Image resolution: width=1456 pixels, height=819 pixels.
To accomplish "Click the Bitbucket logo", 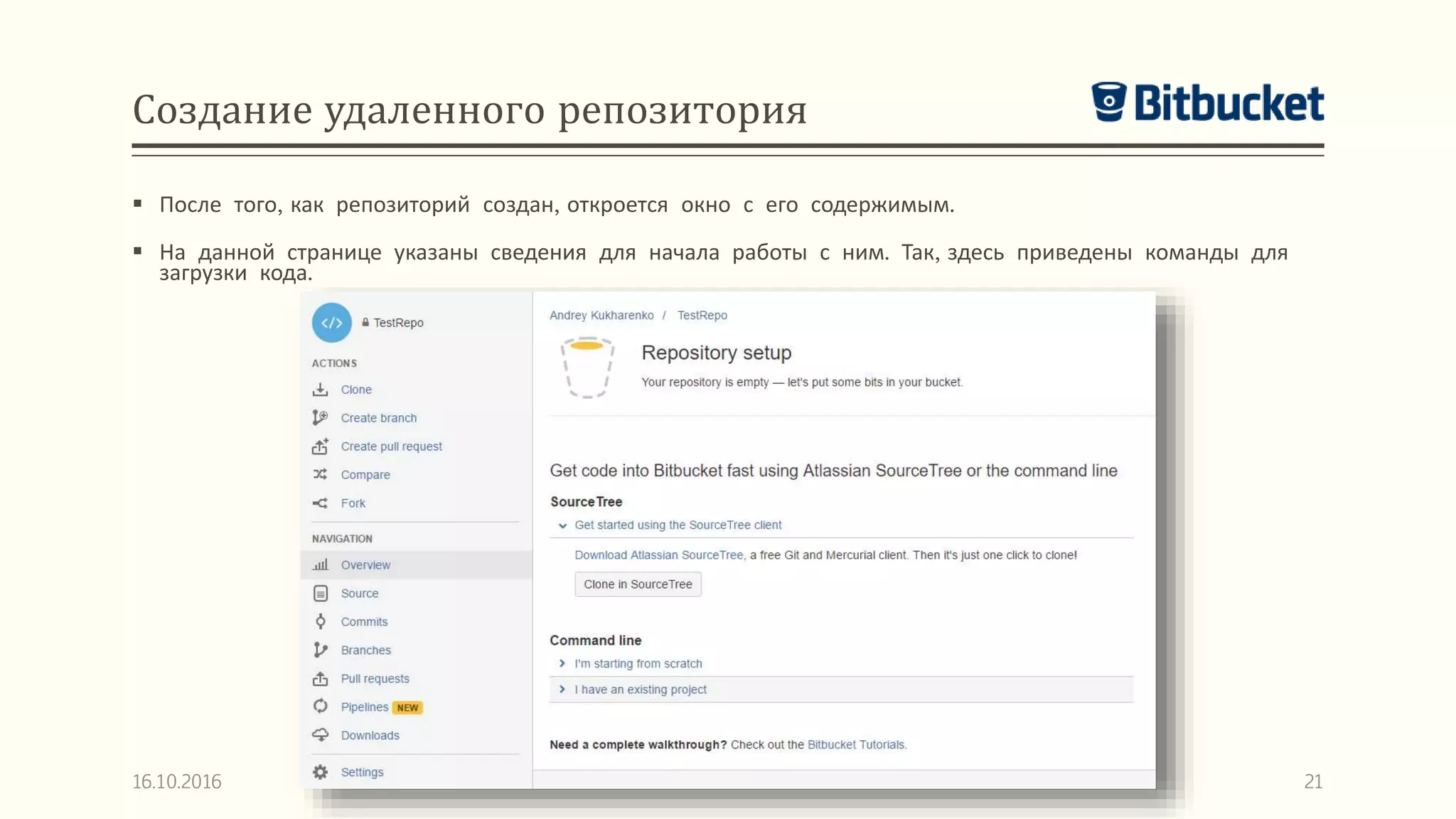I will point(1207,102).
